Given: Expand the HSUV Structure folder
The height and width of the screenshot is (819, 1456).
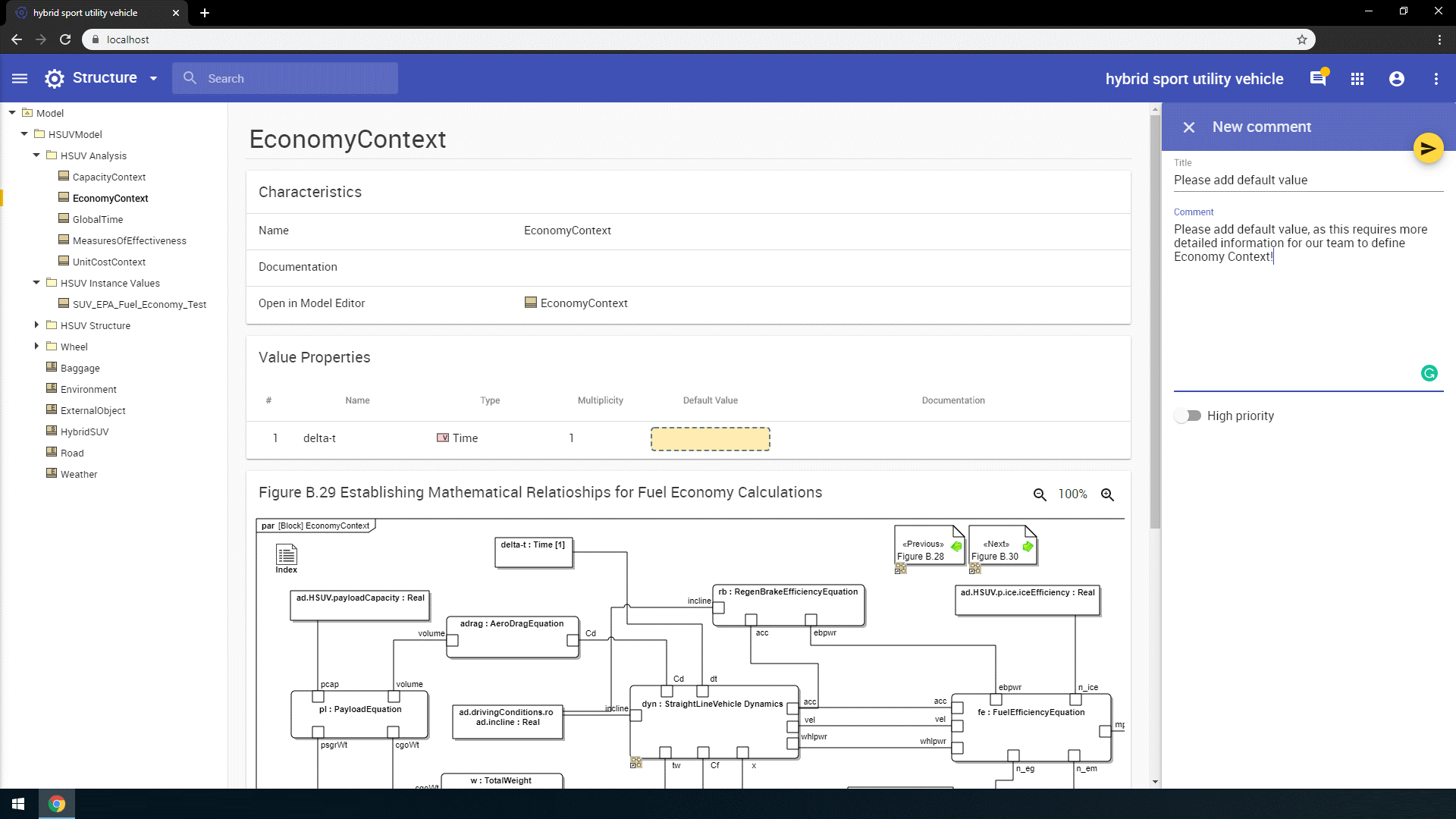Looking at the screenshot, I should pyautogui.click(x=36, y=325).
